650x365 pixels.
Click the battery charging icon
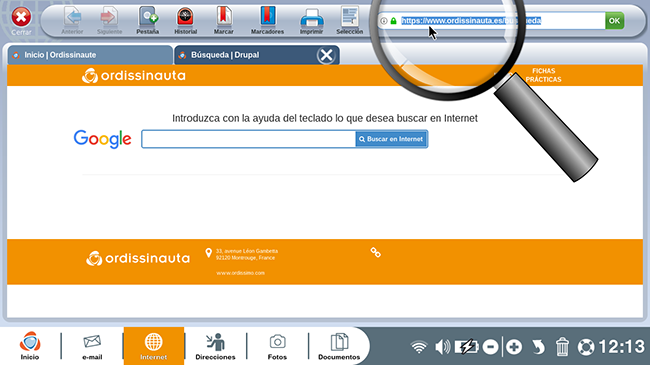pyautogui.click(x=466, y=347)
